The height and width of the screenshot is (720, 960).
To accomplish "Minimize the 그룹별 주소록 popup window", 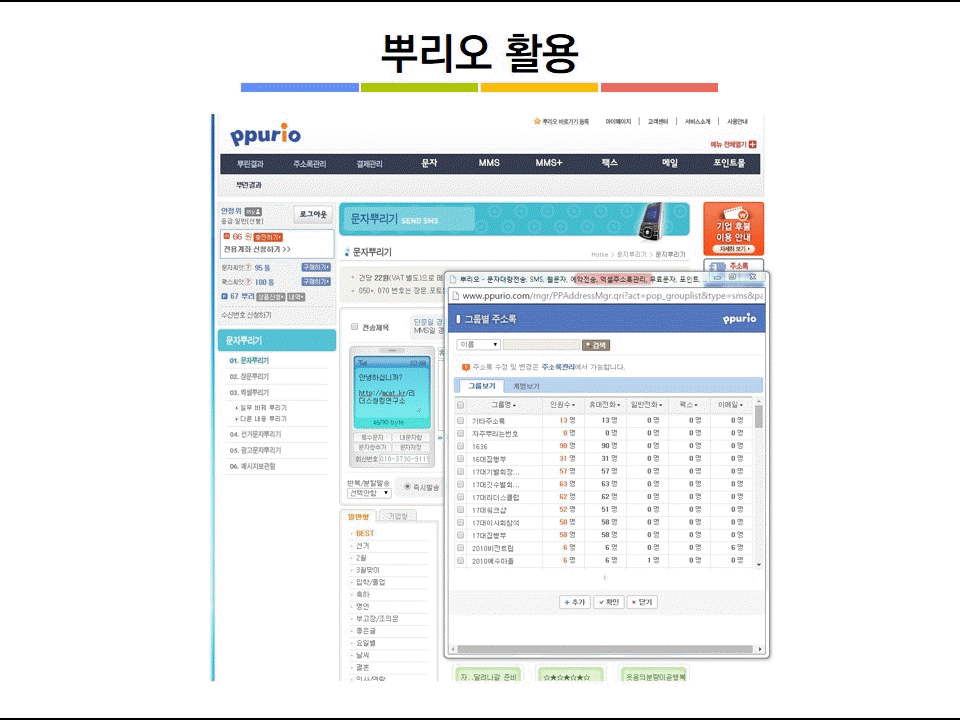I will [x=717, y=277].
